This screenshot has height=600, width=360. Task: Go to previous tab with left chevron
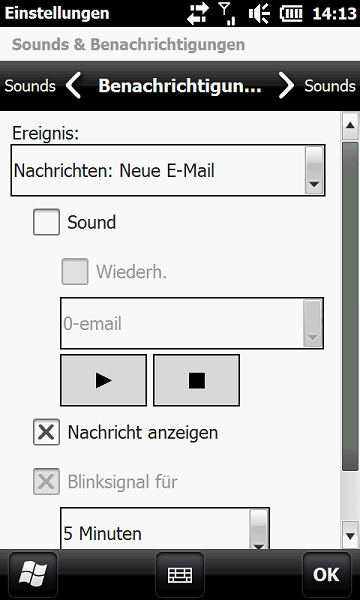pos(73,86)
